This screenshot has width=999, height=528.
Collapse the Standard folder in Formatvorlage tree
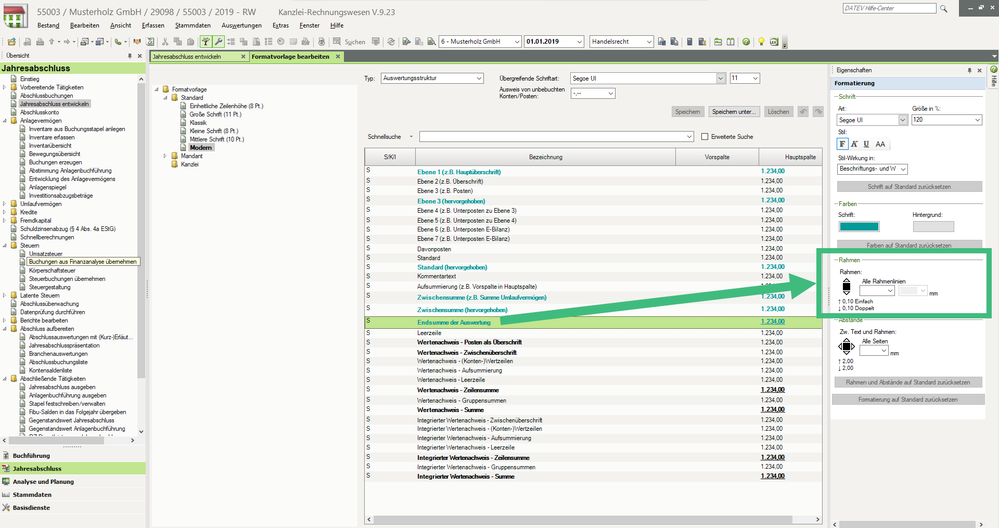[165, 97]
